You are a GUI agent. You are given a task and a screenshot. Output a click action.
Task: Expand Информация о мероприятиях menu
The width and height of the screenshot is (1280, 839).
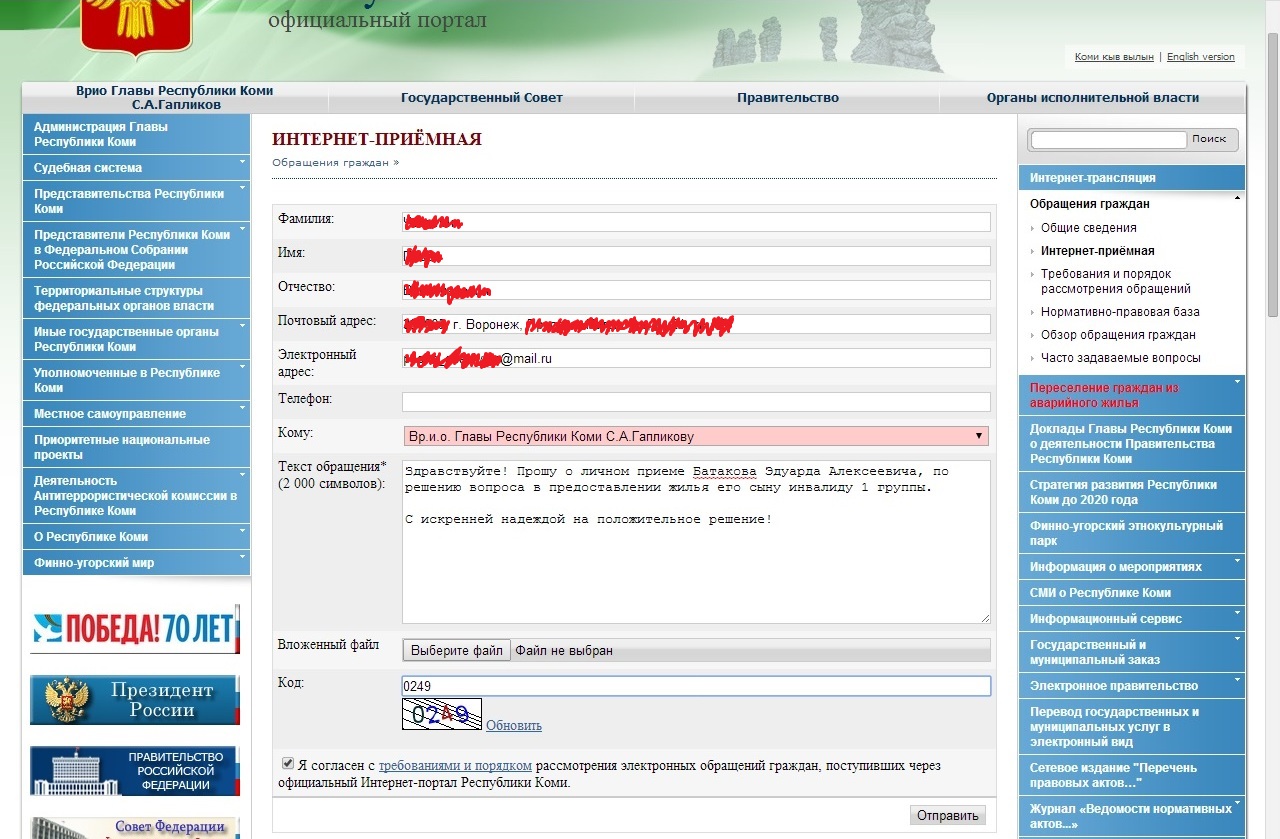pos(1132,567)
